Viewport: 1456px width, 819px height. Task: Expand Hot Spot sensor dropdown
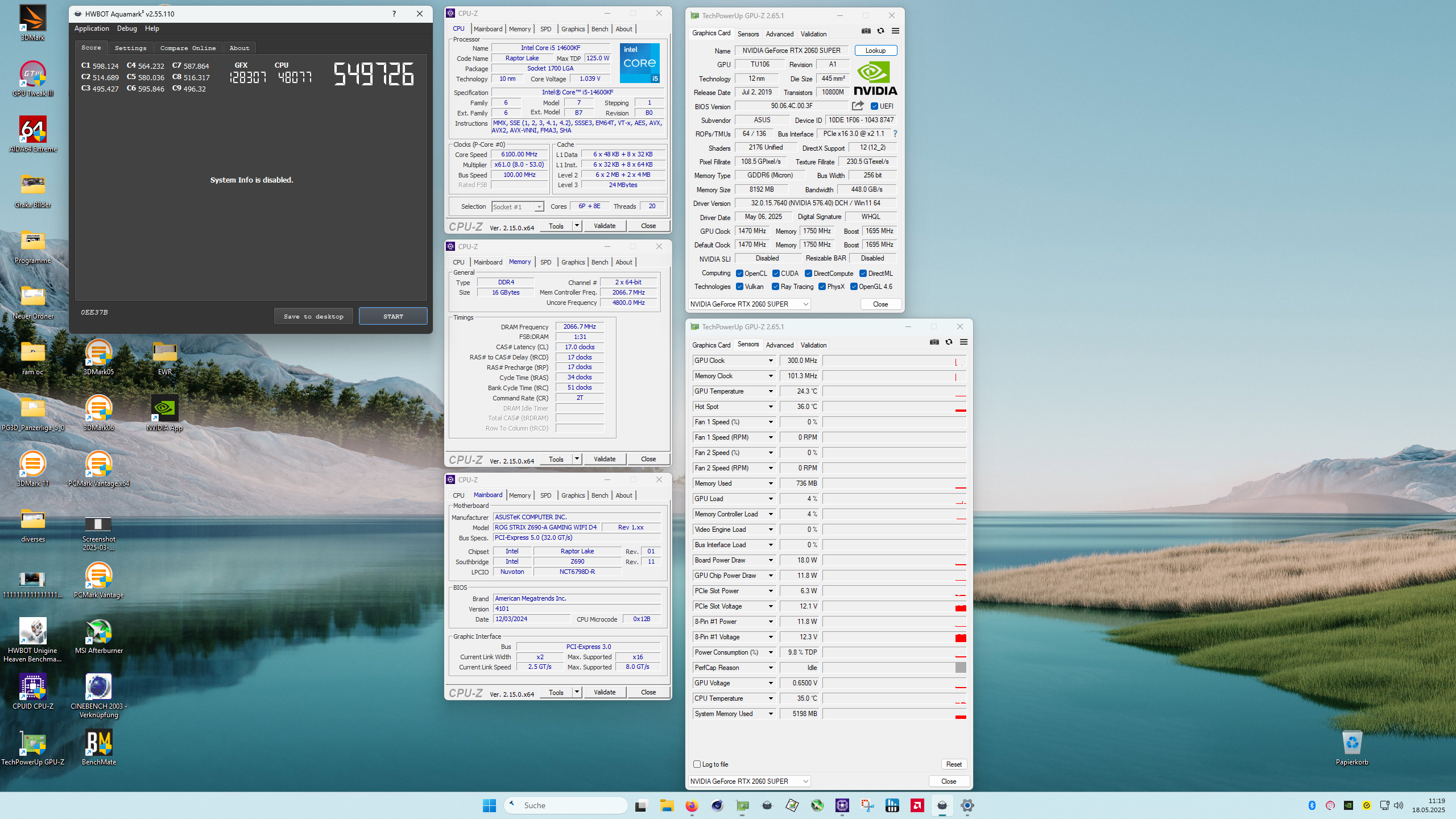[x=771, y=407]
